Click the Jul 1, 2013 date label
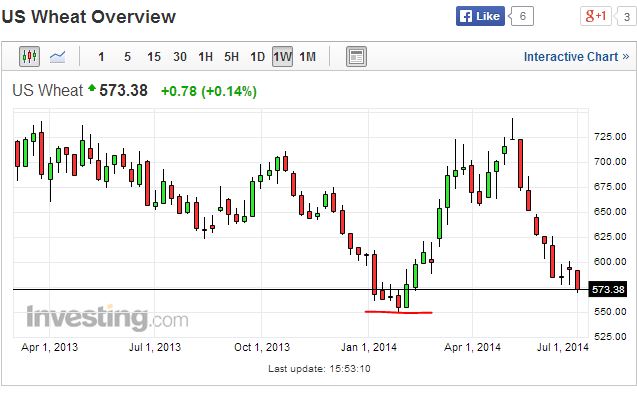The height and width of the screenshot is (402, 637). point(155,348)
